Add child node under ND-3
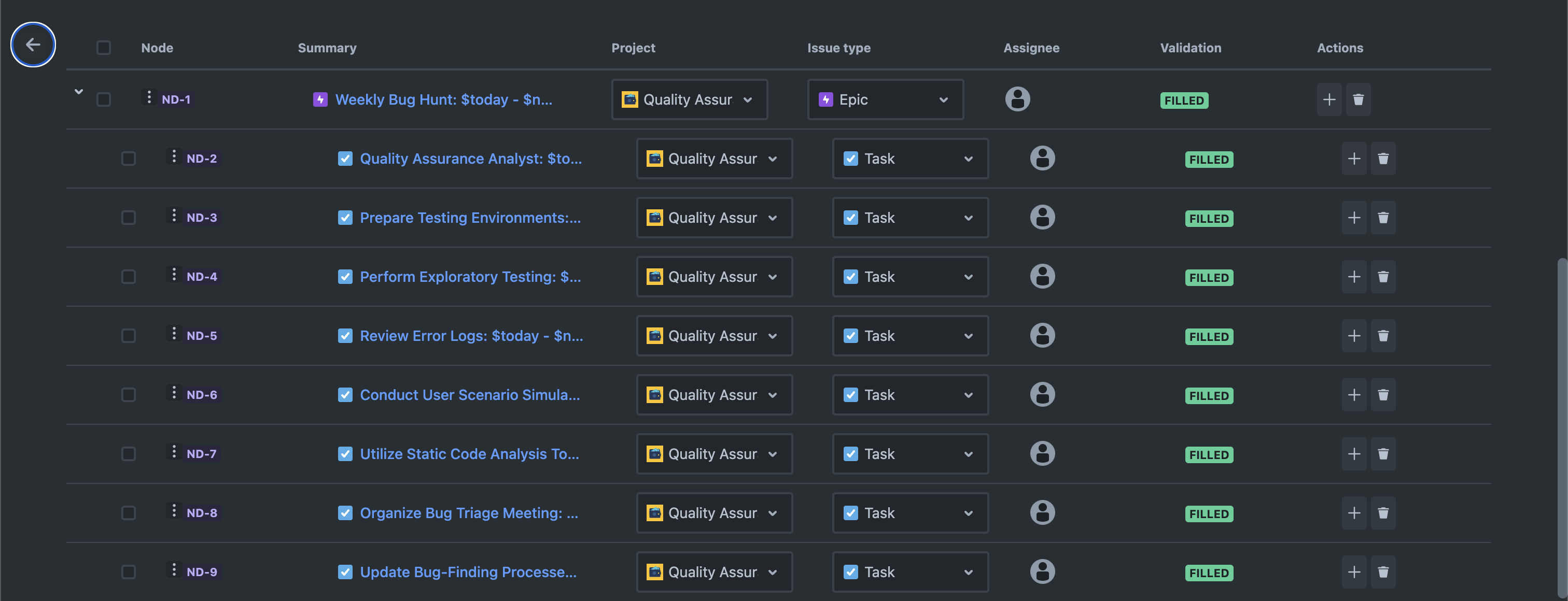This screenshot has height=601, width=1568. tap(1354, 218)
